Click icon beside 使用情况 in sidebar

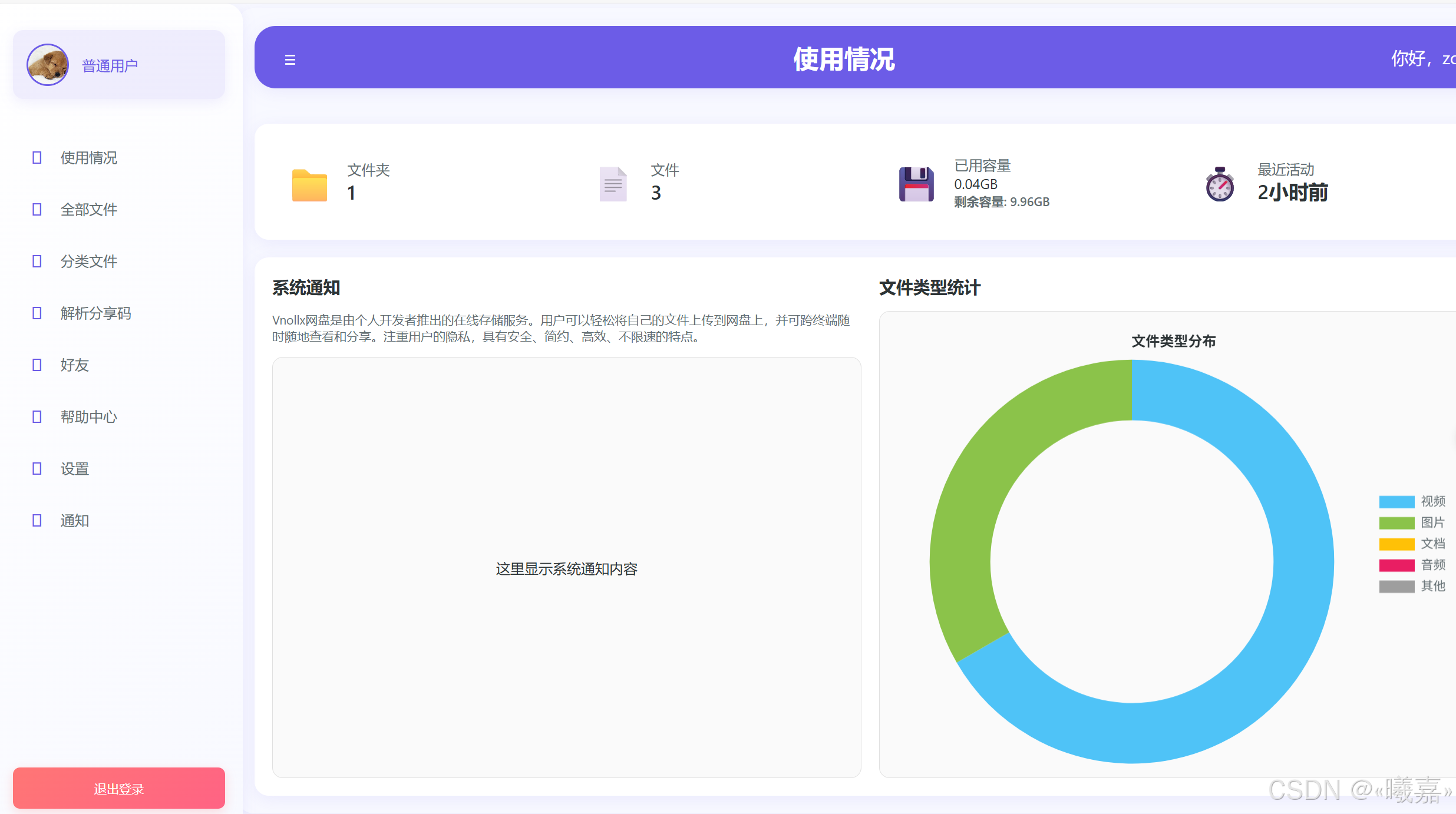tap(37, 157)
